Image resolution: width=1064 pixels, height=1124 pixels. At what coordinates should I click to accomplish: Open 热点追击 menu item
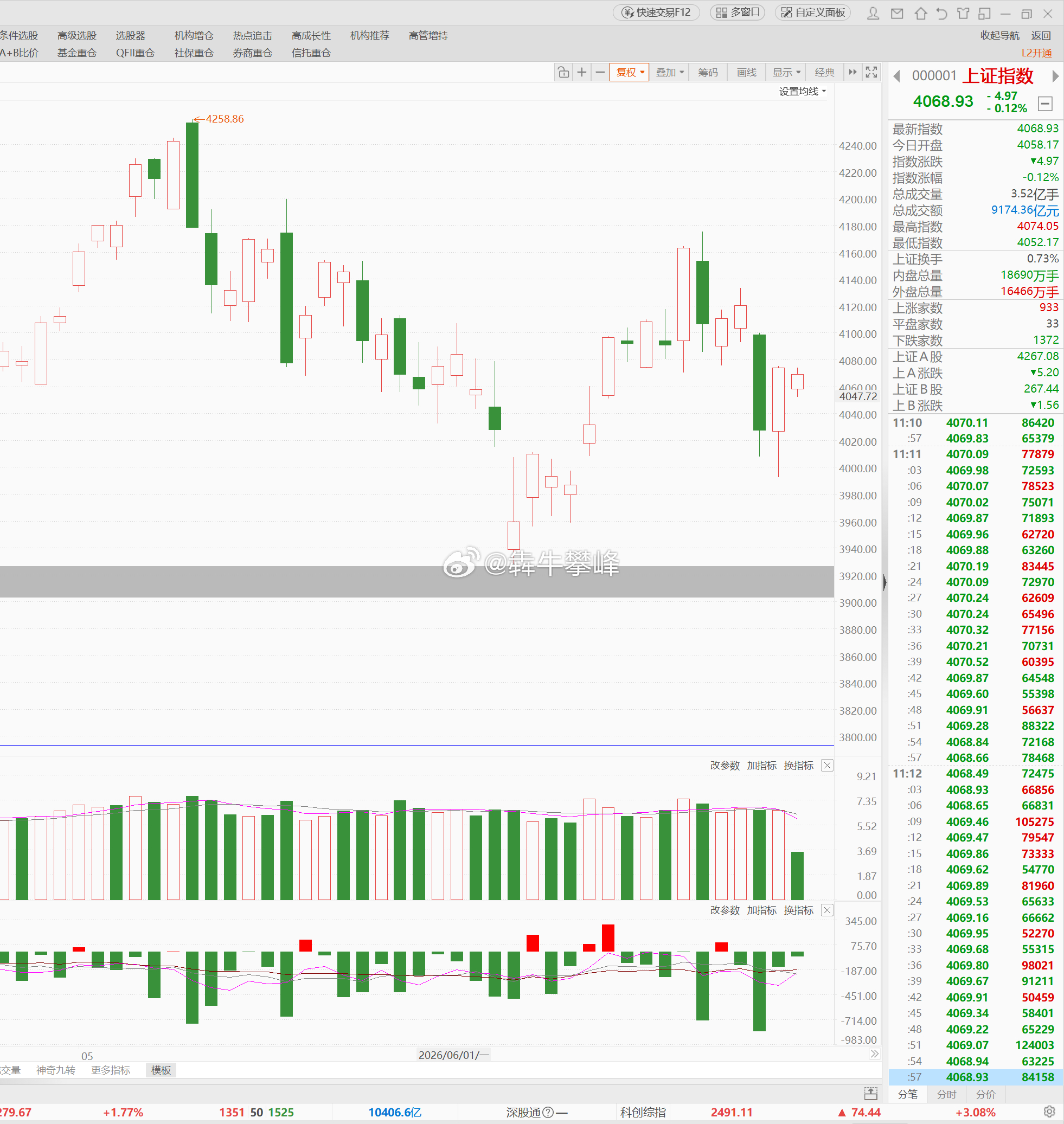[x=252, y=36]
